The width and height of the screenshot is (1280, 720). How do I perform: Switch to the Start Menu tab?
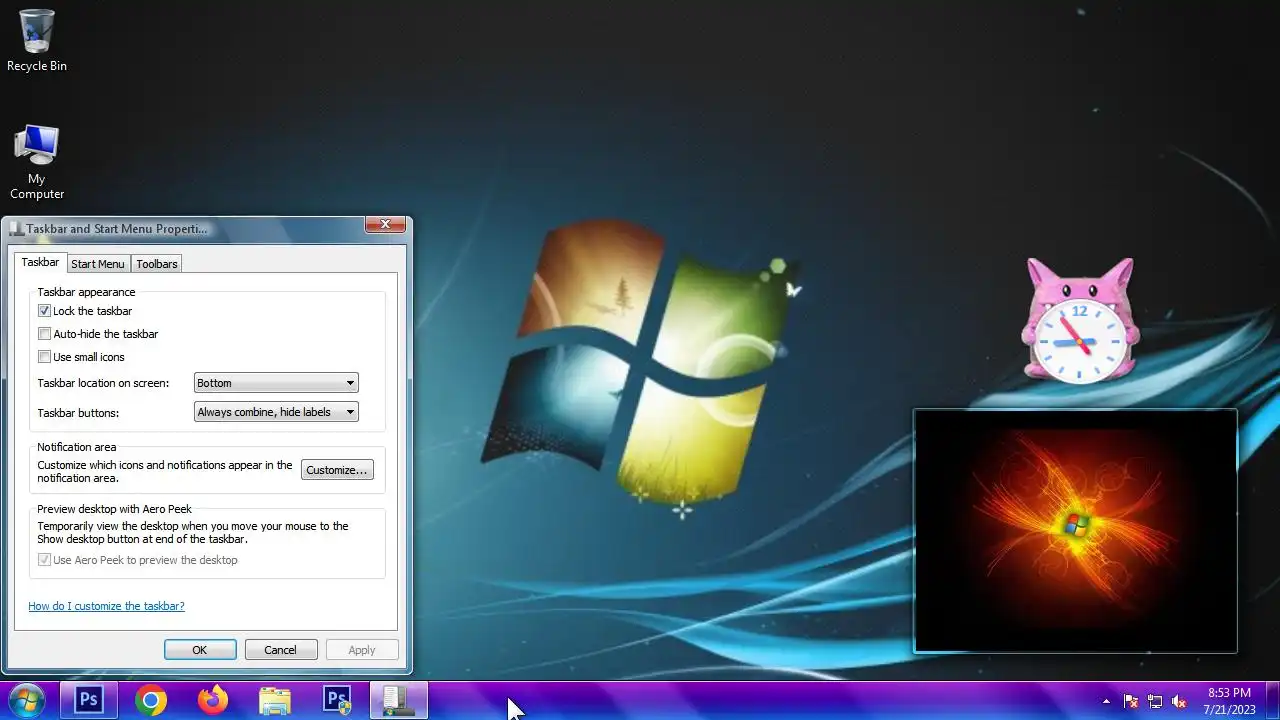pyautogui.click(x=98, y=264)
